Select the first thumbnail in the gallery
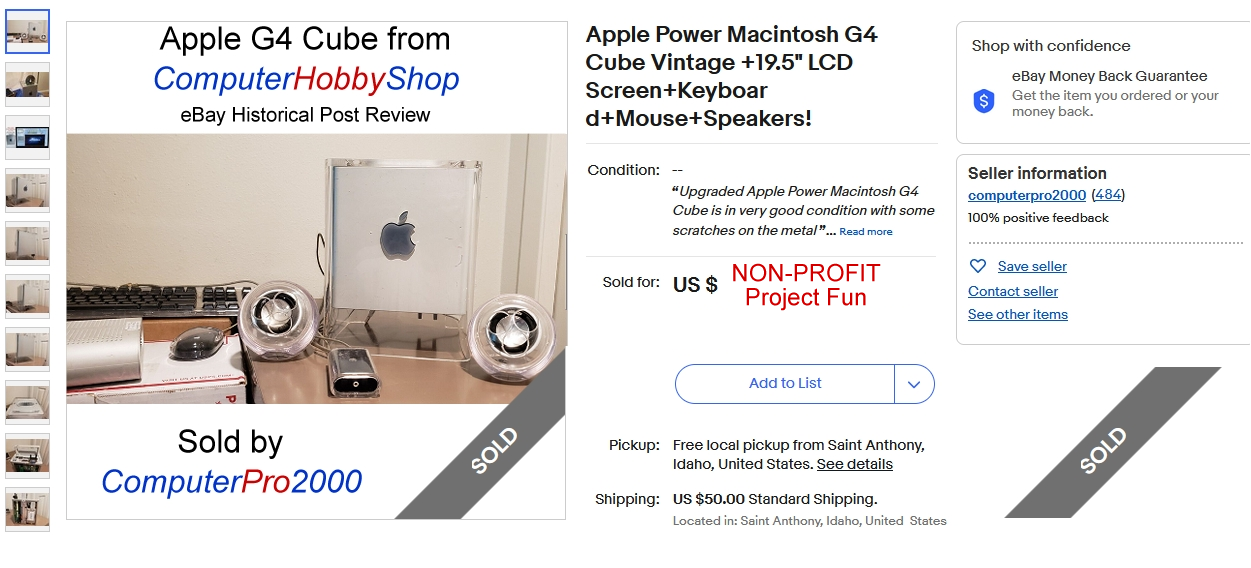Image resolution: width=1251 pixels, height=568 pixels. coord(27,32)
